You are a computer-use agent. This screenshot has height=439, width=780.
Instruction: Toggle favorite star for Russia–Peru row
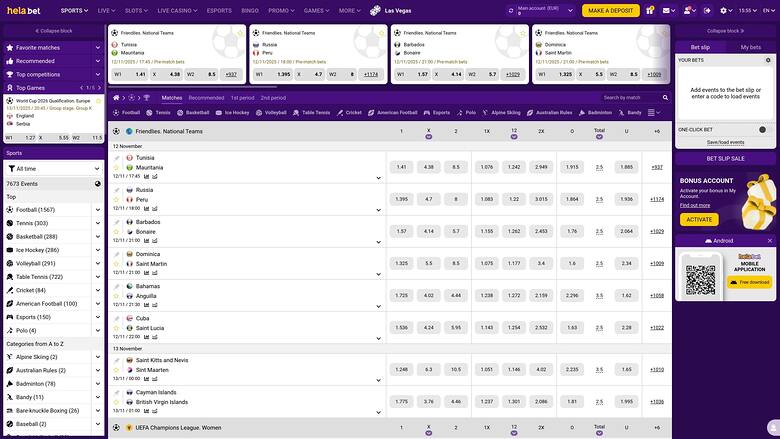tap(117, 200)
